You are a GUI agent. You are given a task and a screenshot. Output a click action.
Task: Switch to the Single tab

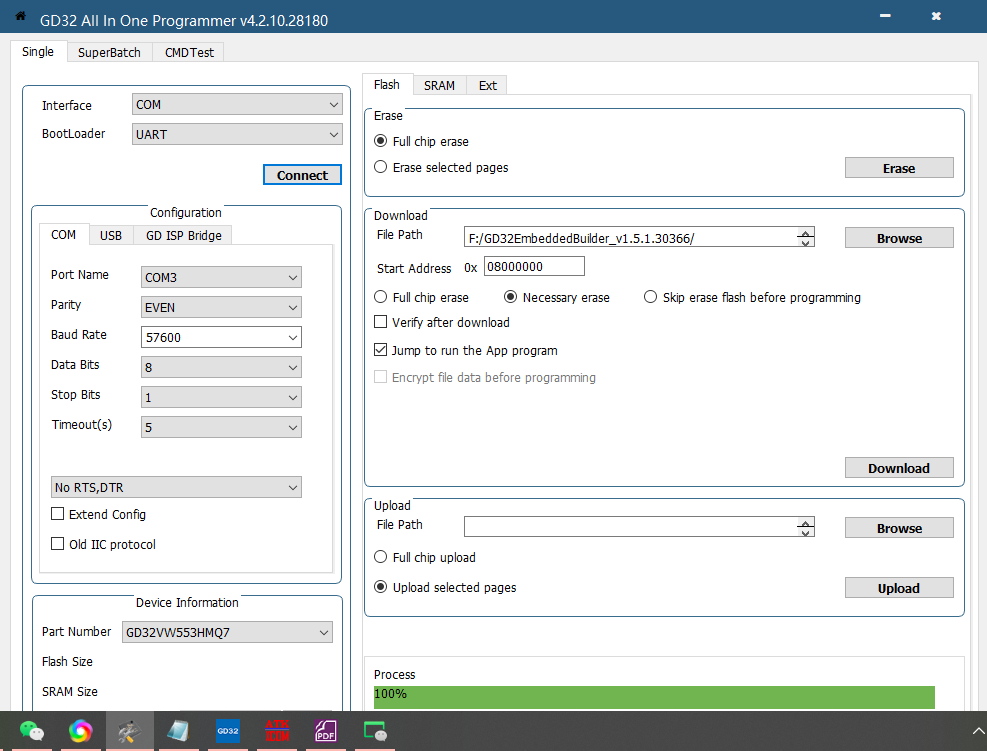click(38, 52)
